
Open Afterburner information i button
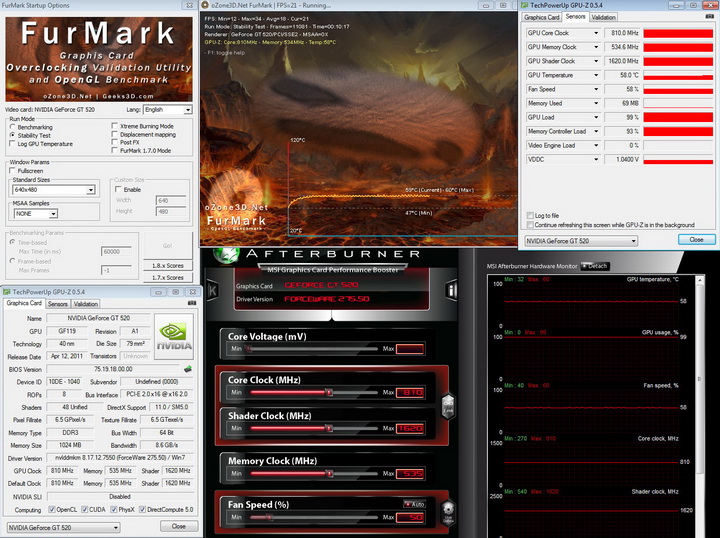pyautogui.click(x=451, y=290)
